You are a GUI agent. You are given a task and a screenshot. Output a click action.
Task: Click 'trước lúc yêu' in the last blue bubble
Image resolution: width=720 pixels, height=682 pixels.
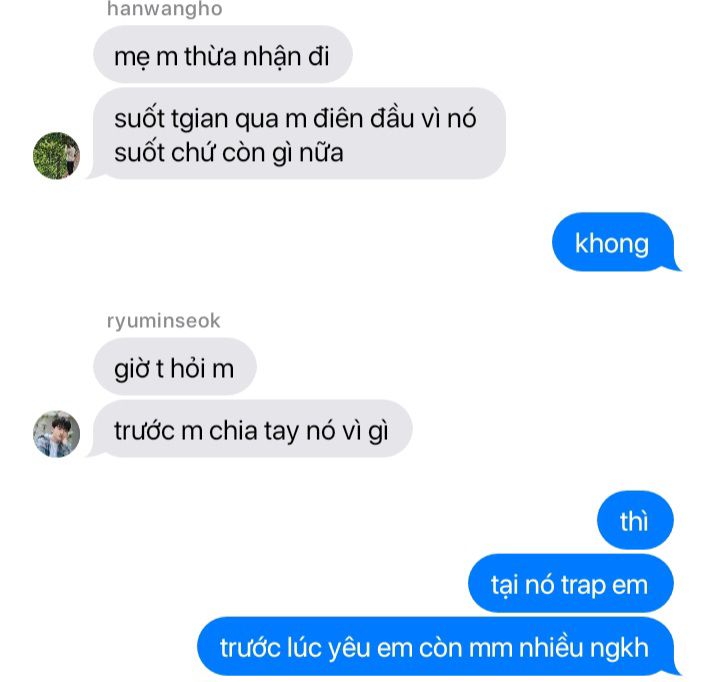click(295, 648)
